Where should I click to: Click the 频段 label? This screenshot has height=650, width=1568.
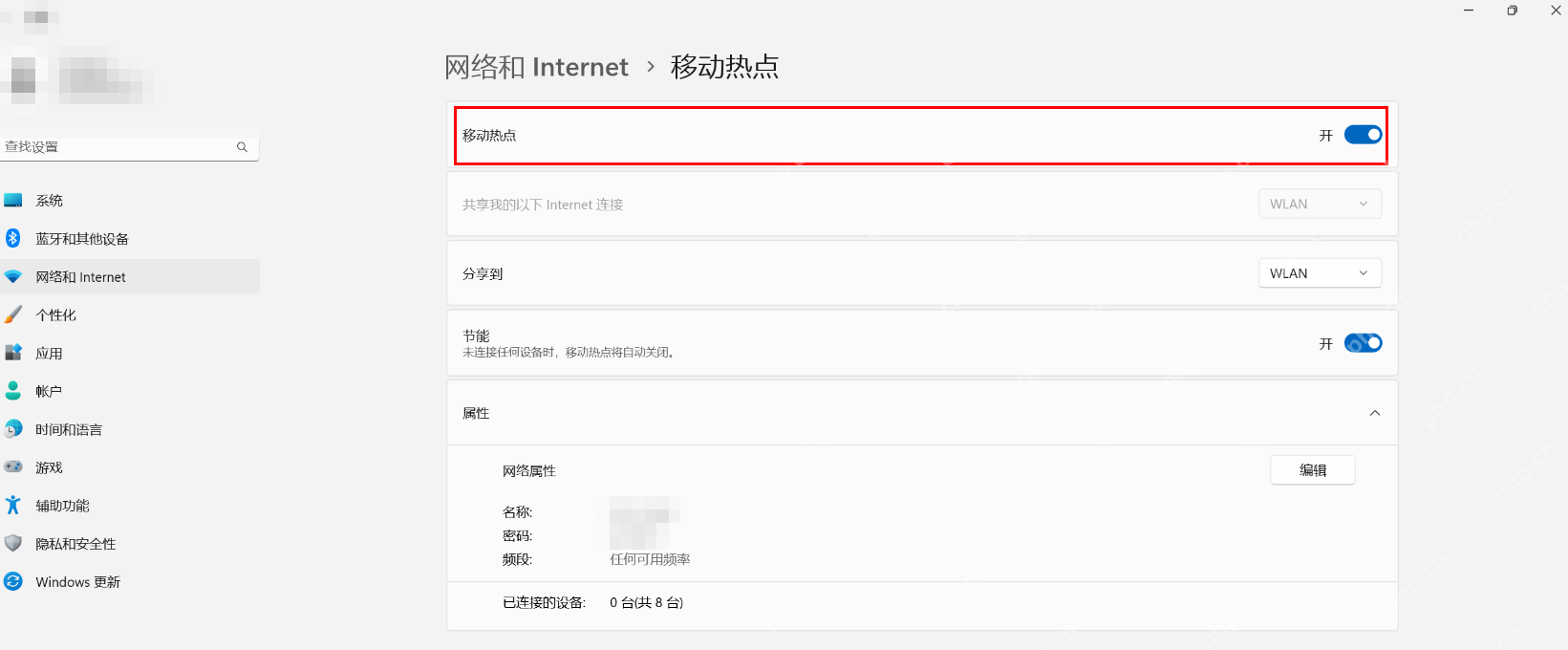(518, 559)
